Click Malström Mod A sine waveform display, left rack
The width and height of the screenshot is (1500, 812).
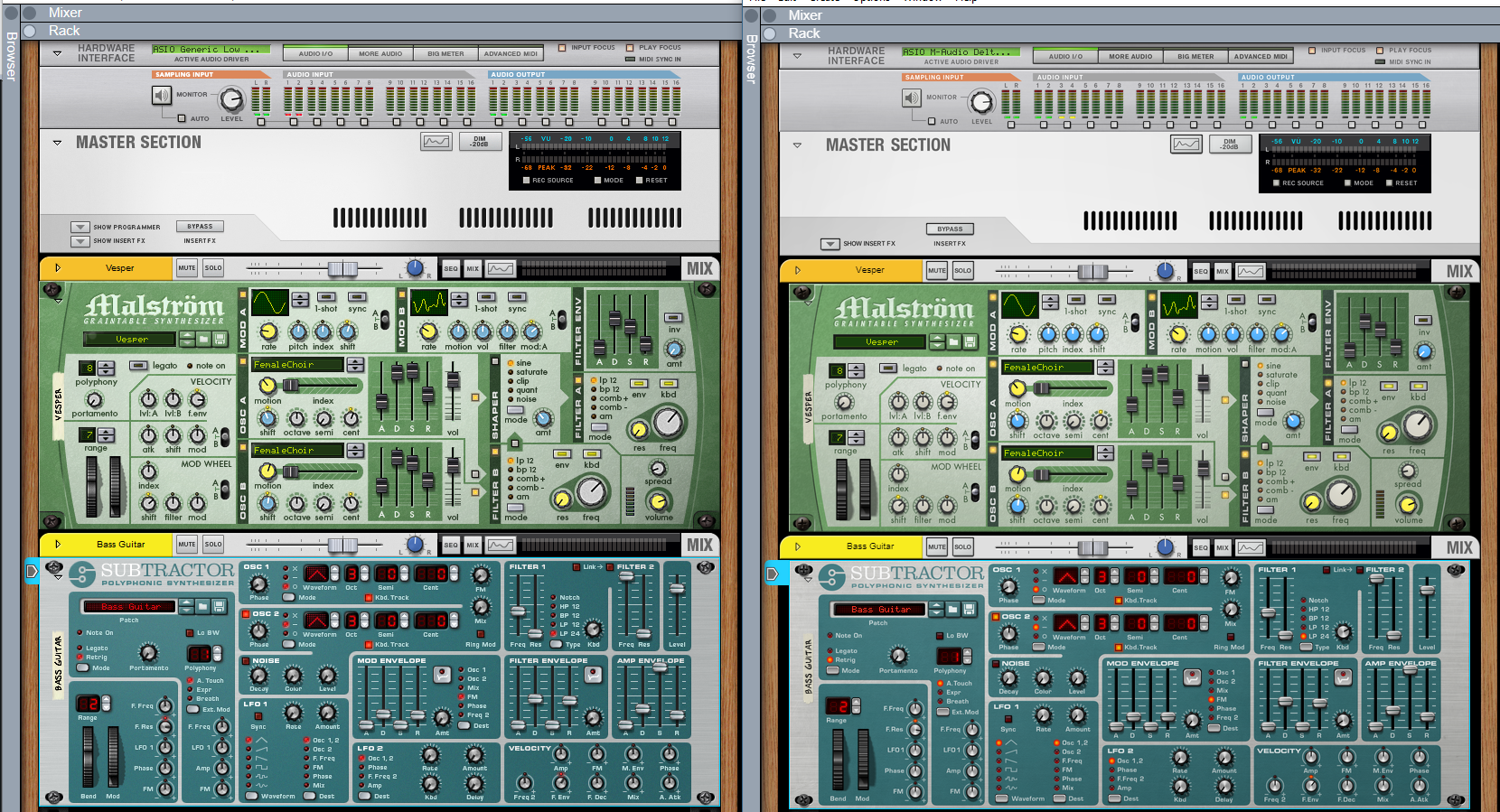(269, 303)
